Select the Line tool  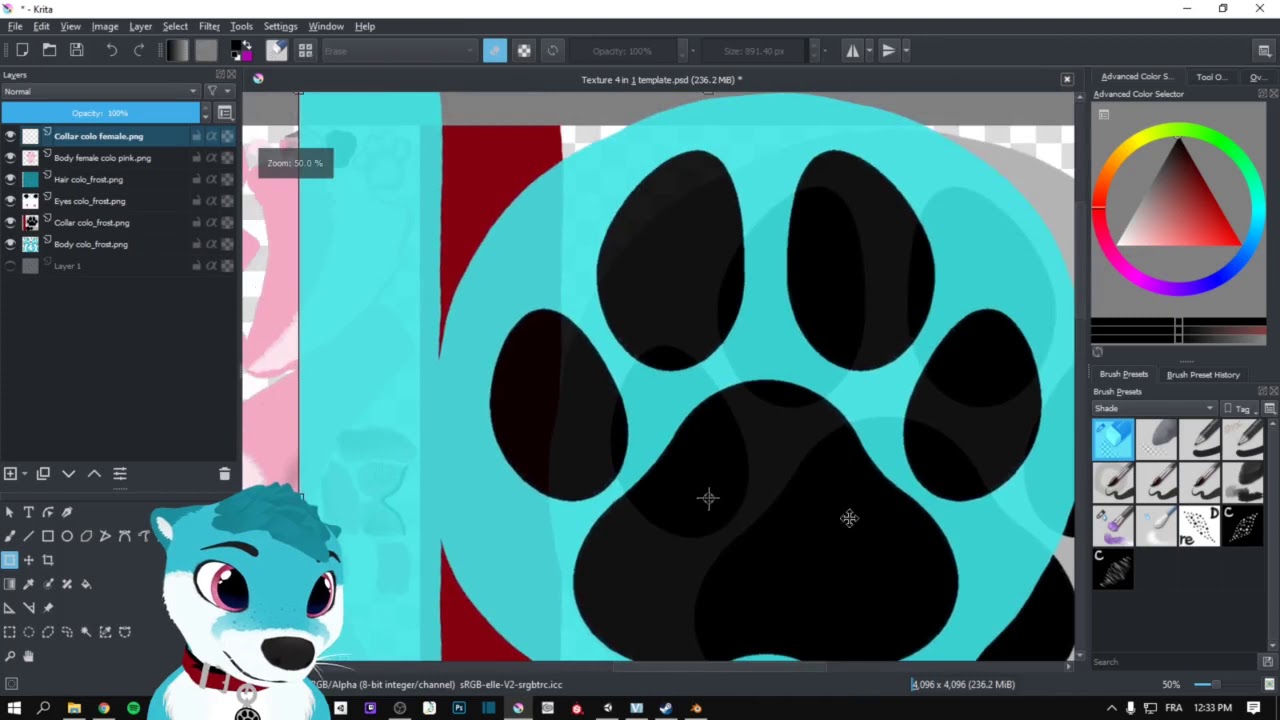click(x=28, y=537)
